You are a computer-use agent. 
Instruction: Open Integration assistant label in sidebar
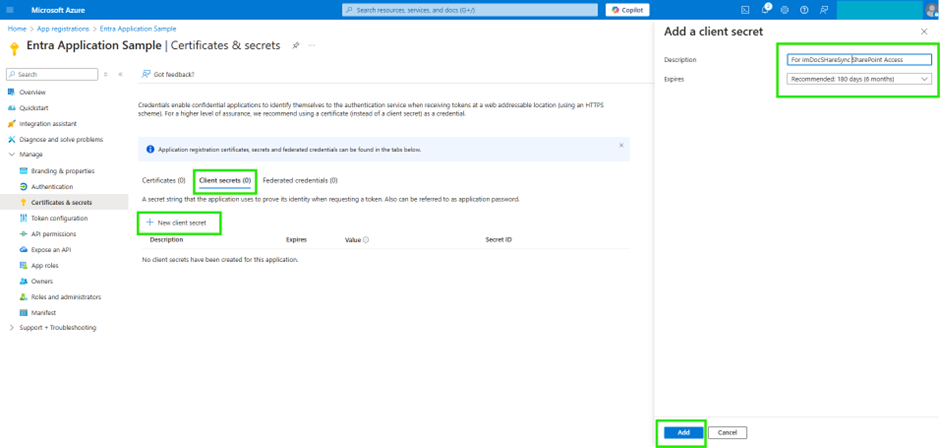point(48,124)
